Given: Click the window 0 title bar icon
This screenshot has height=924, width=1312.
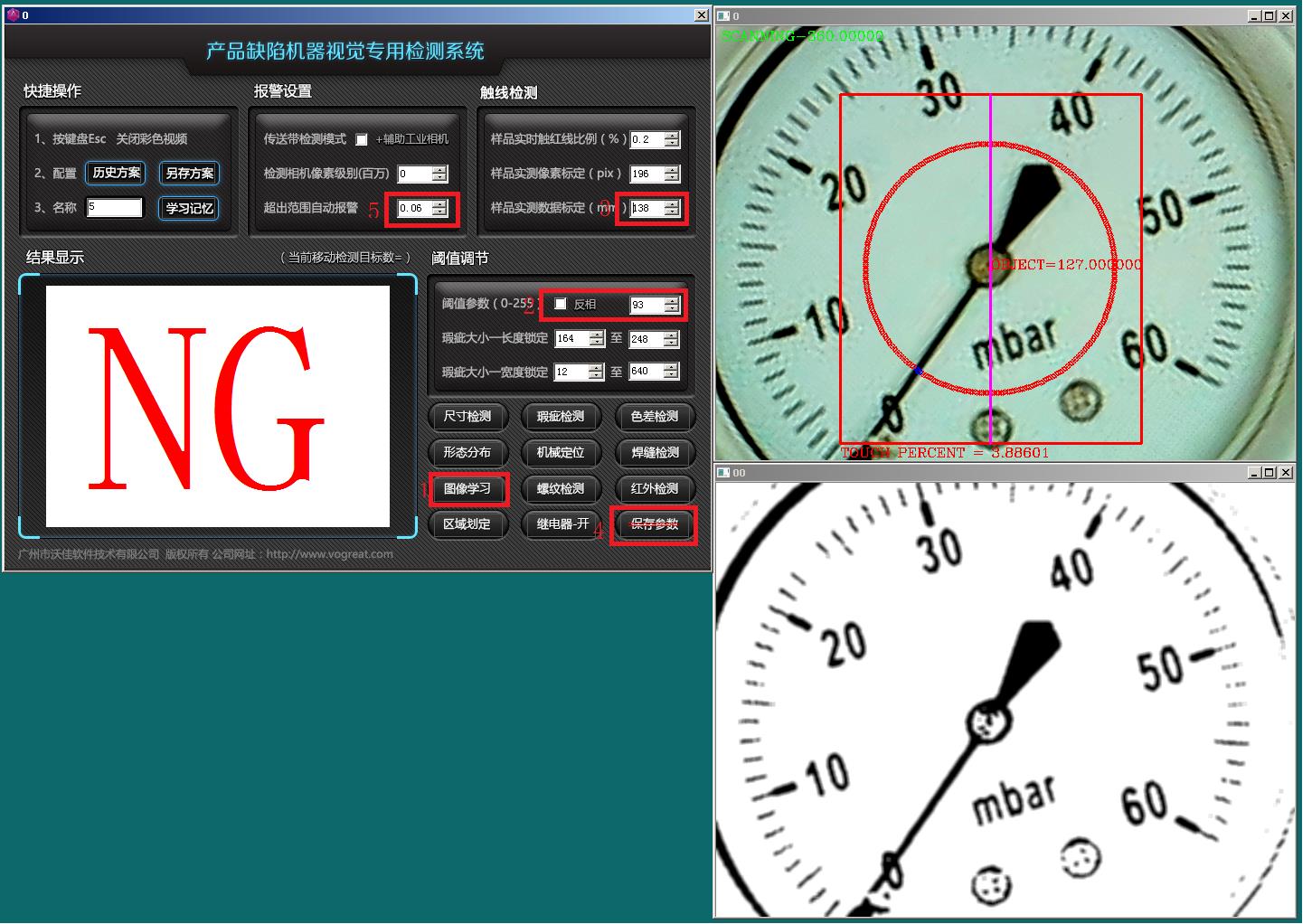Looking at the screenshot, I should click(x=723, y=15).
